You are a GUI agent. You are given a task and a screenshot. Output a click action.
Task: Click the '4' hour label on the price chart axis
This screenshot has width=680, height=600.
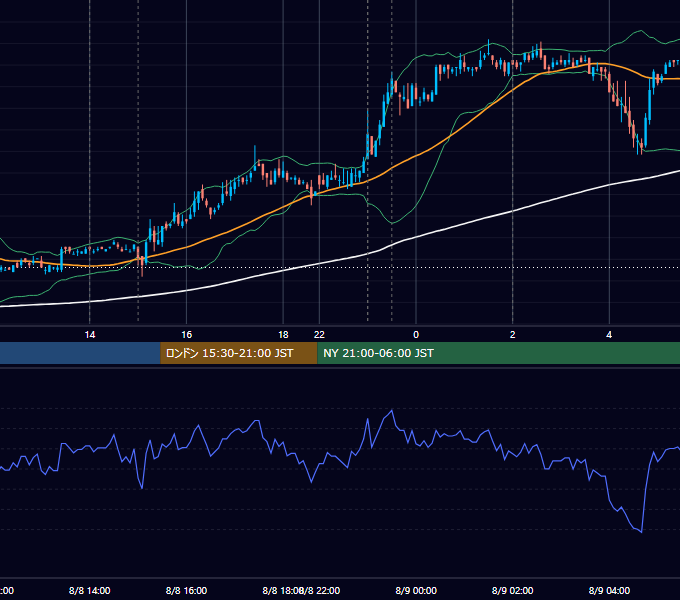[x=609, y=335]
